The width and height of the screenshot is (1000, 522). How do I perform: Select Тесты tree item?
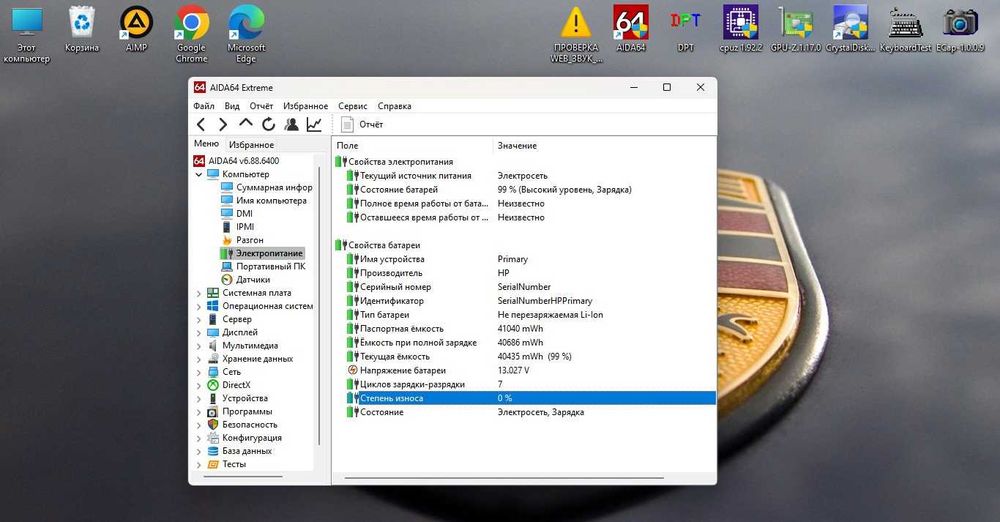tap(226, 464)
